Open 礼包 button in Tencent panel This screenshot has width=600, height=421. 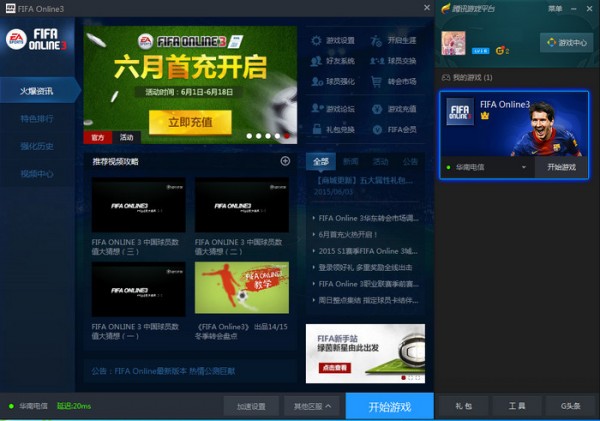click(463, 406)
